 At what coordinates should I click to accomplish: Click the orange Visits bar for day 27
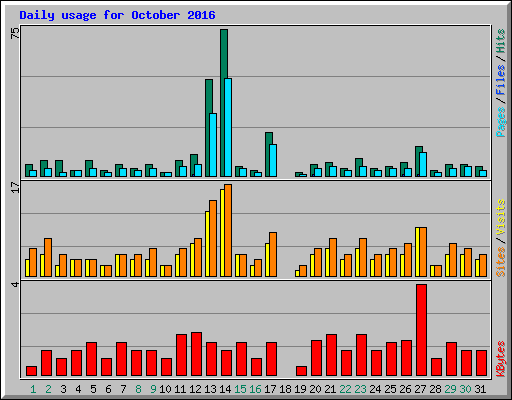coord(423,252)
